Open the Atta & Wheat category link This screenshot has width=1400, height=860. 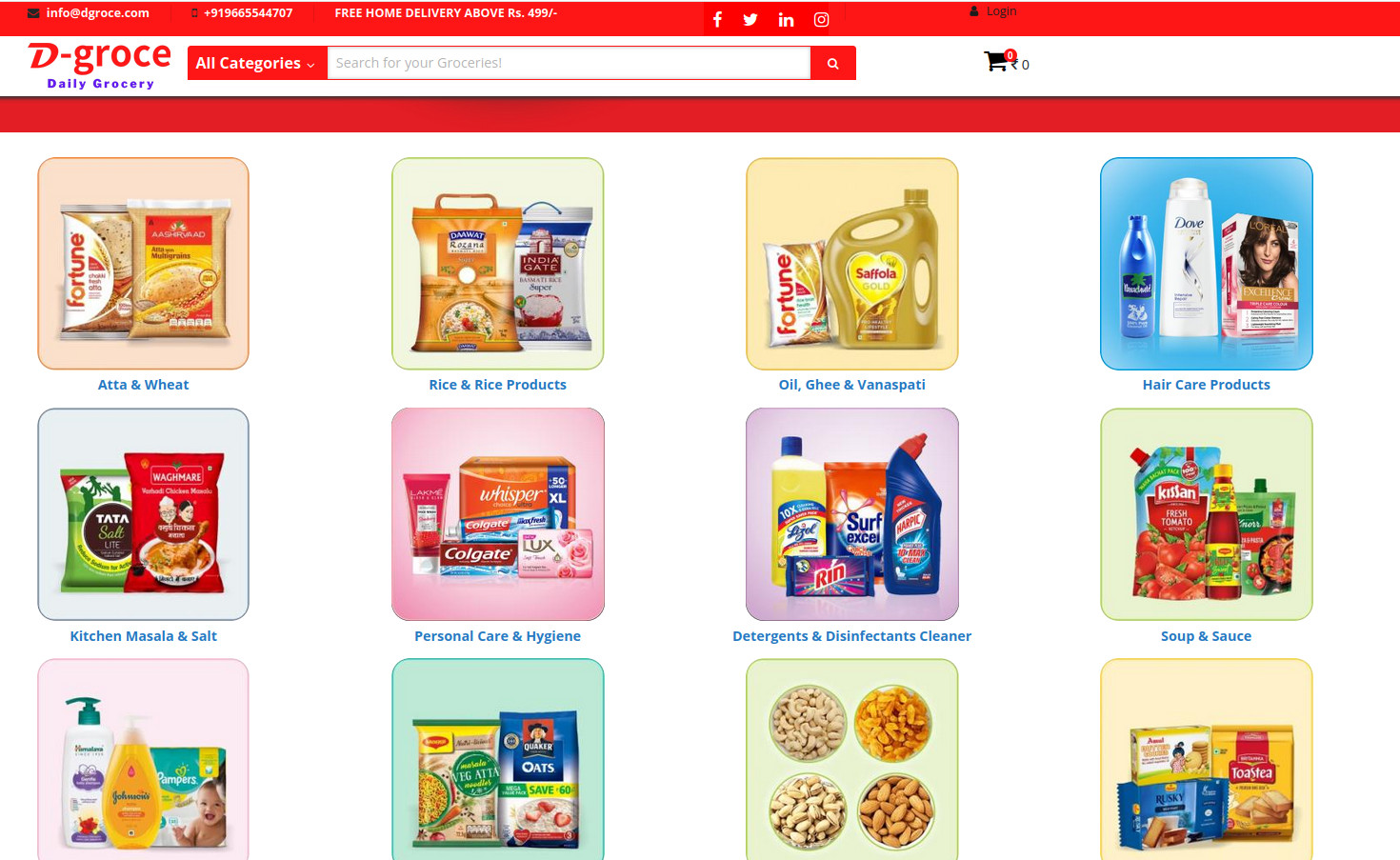pyautogui.click(x=143, y=385)
